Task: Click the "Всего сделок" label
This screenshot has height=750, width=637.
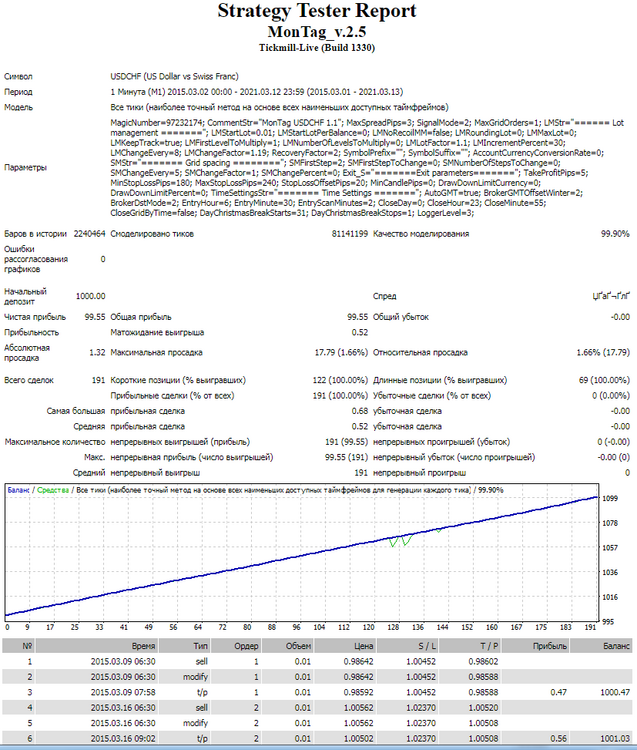Action: point(29,380)
